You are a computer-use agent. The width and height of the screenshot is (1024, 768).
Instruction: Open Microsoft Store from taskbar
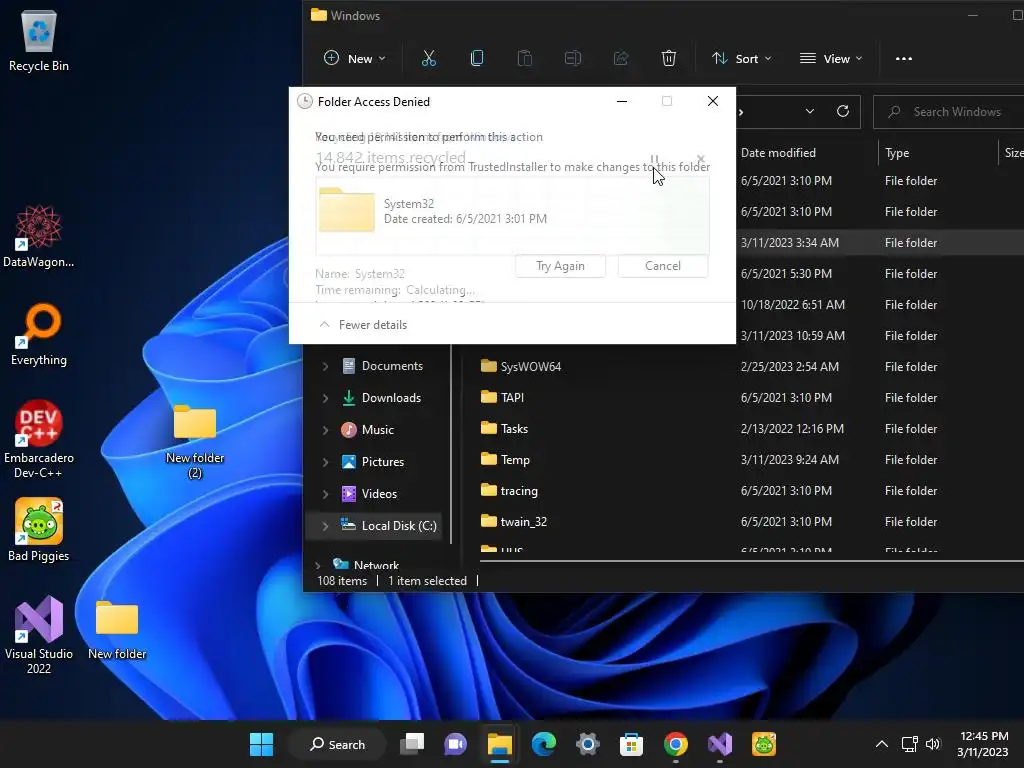tap(632, 744)
